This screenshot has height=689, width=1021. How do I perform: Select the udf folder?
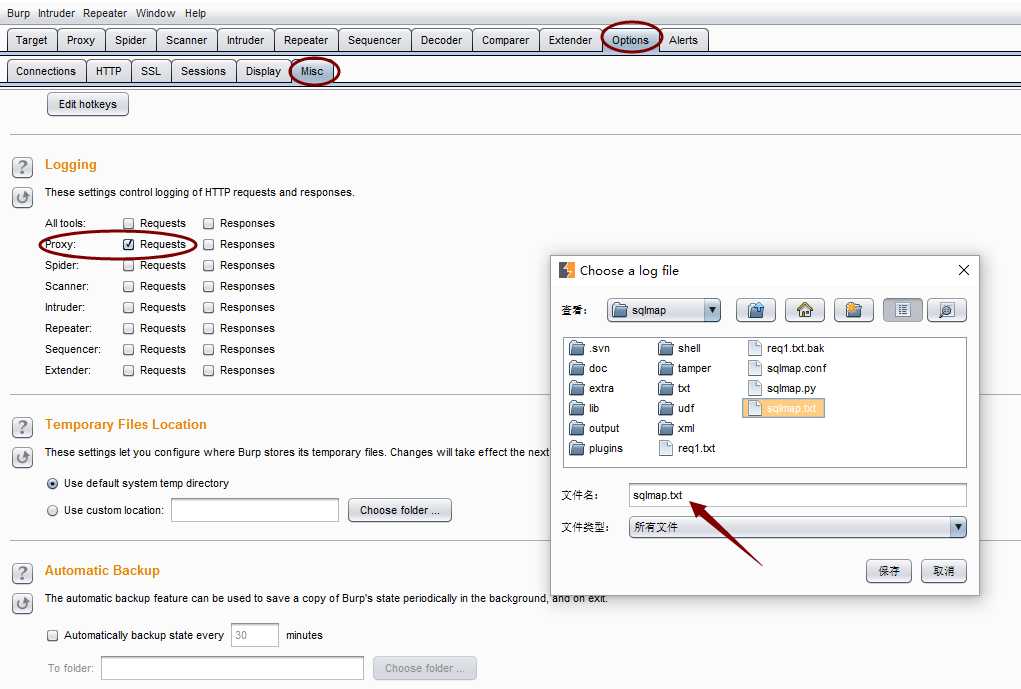click(677, 408)
